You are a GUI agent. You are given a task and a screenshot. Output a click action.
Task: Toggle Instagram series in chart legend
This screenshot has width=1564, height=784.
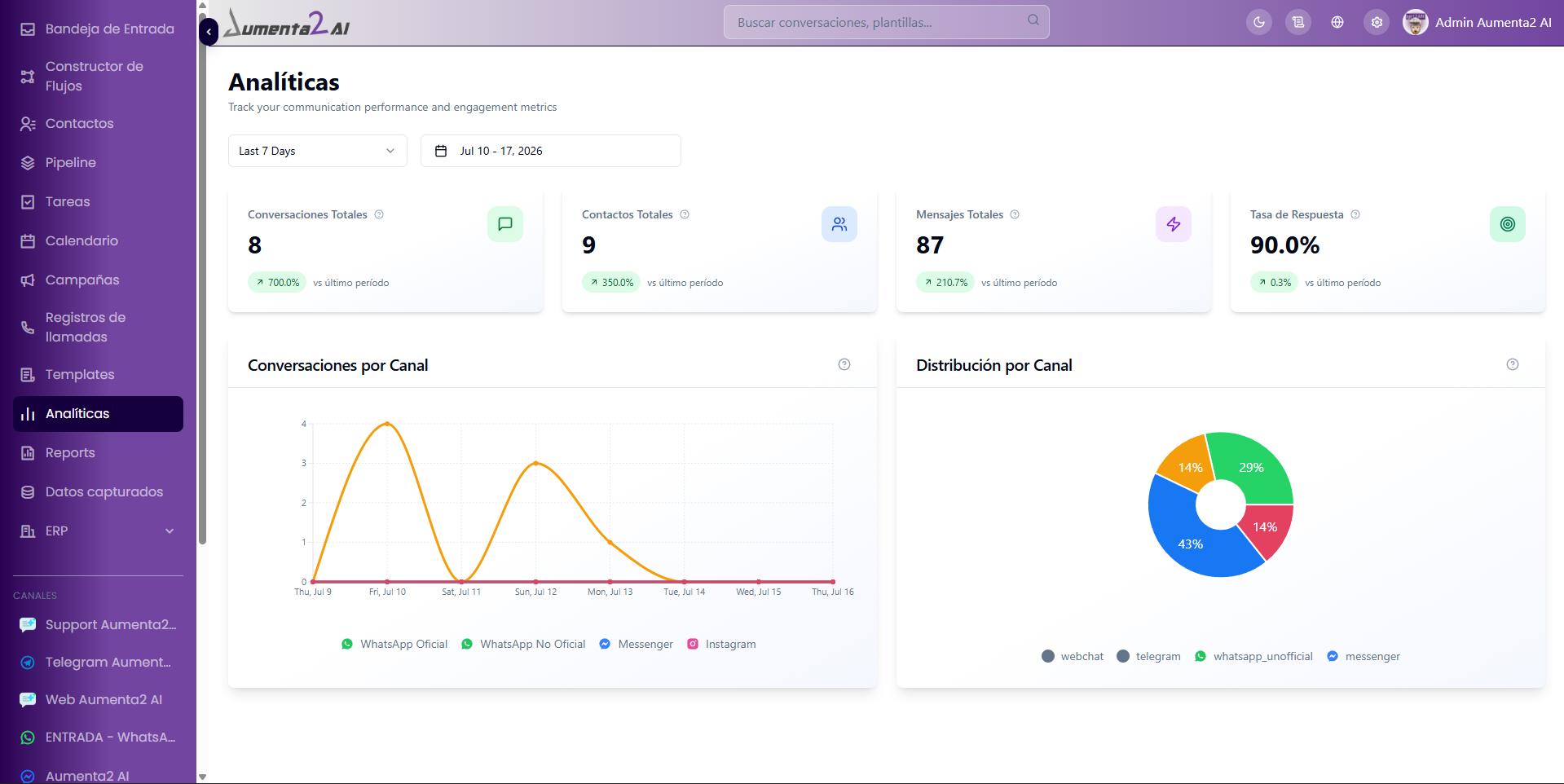tap(721, 644)
